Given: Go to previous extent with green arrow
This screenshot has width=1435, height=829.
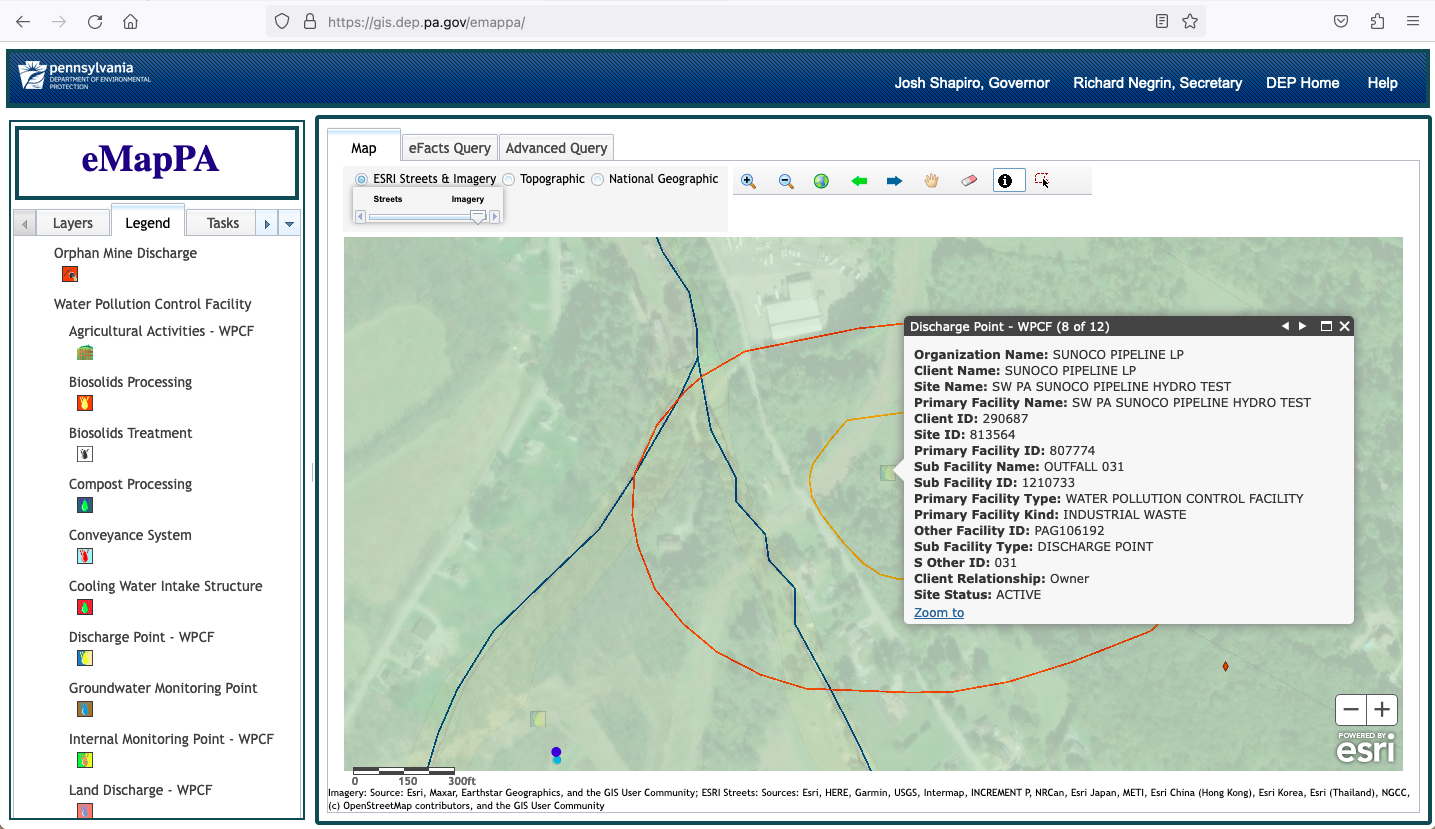Looking at the screenshot, I should point(858,181).
